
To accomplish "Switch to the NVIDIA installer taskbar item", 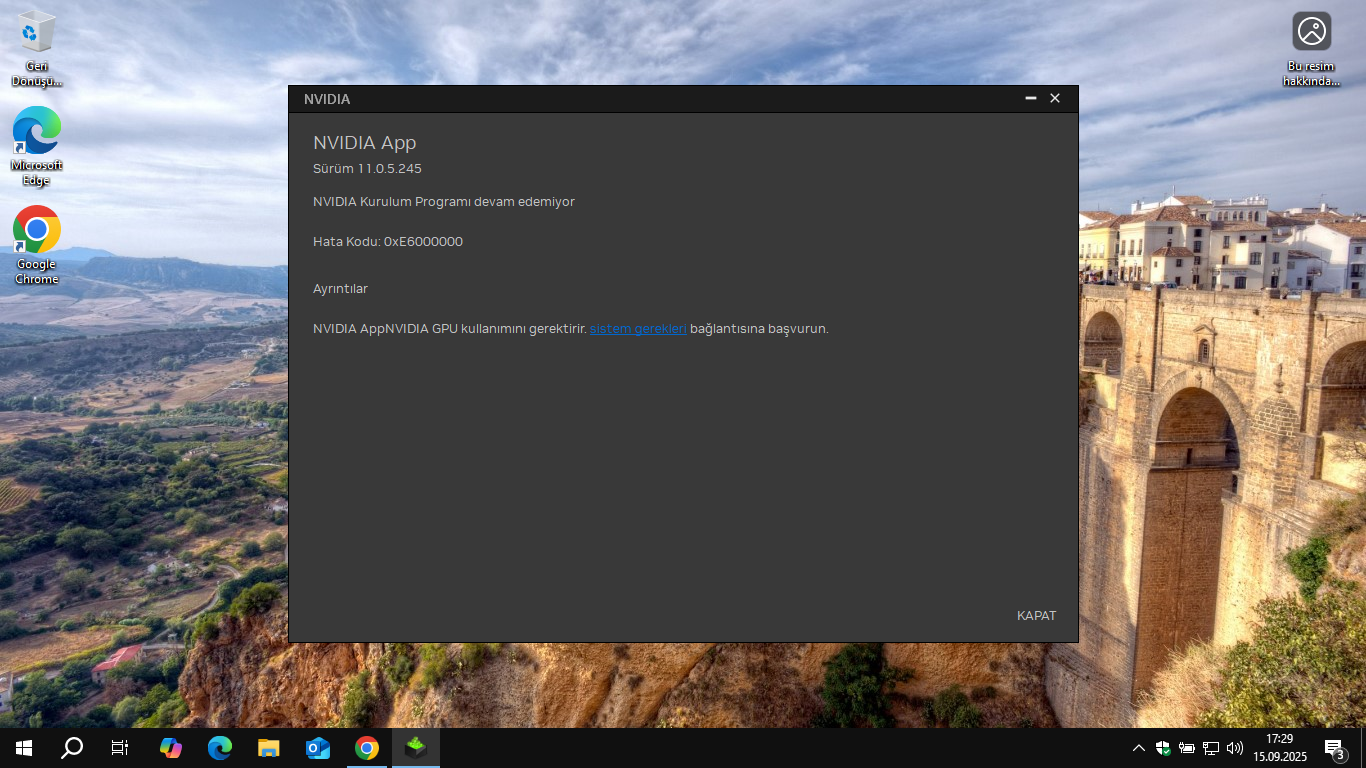I will click(x=415, y=748).
